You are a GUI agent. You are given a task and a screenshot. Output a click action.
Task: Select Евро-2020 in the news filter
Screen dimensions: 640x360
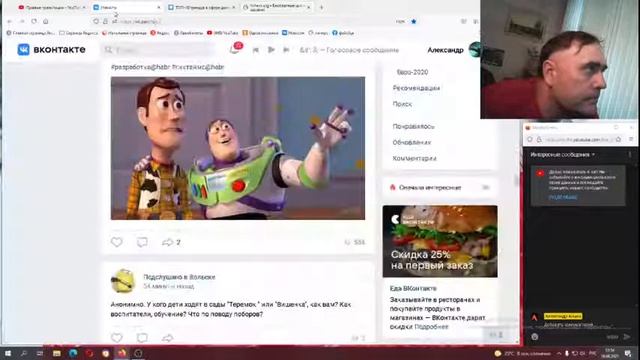click(x=412, y=72)
